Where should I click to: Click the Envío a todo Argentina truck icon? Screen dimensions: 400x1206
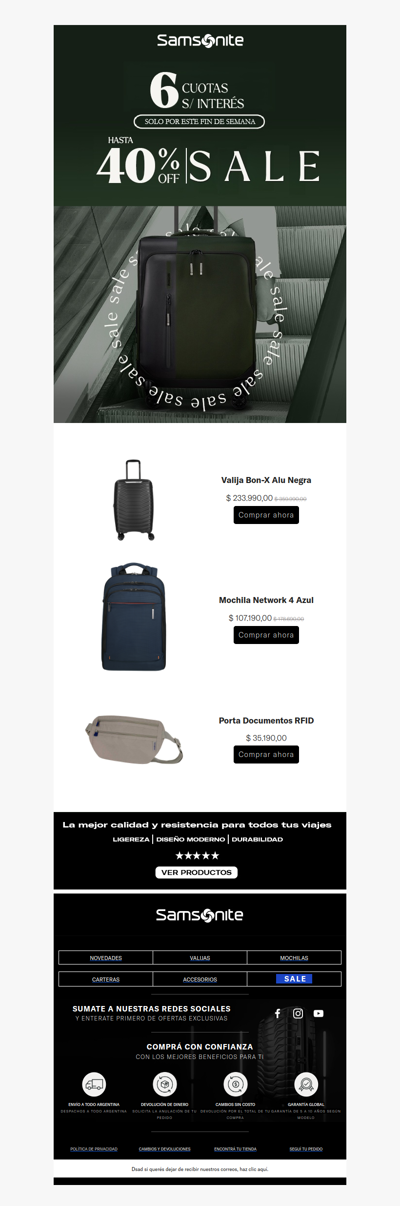pos(94,1084)
